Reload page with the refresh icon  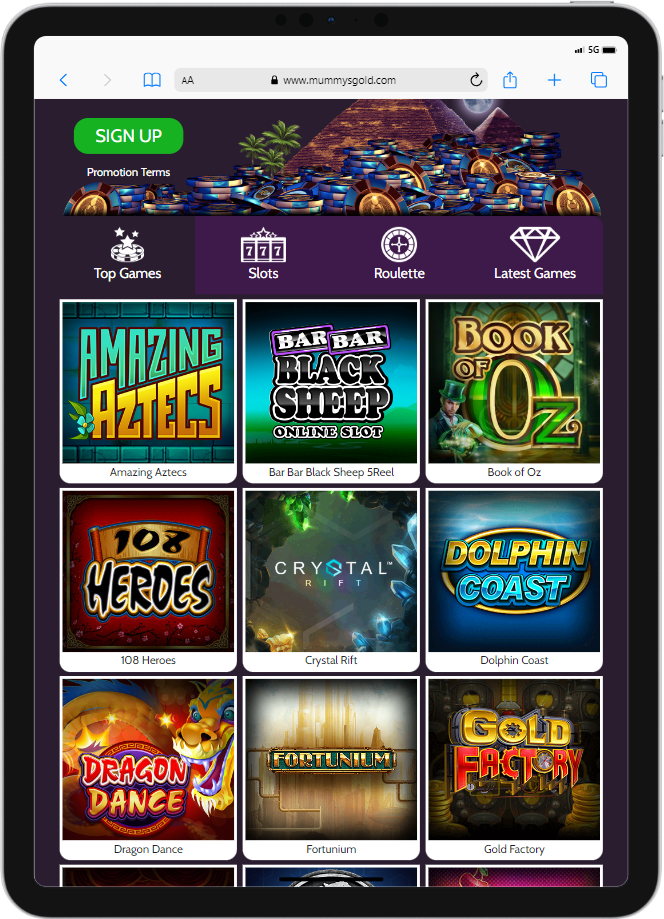pyautogui.click(x=476, y=80)
